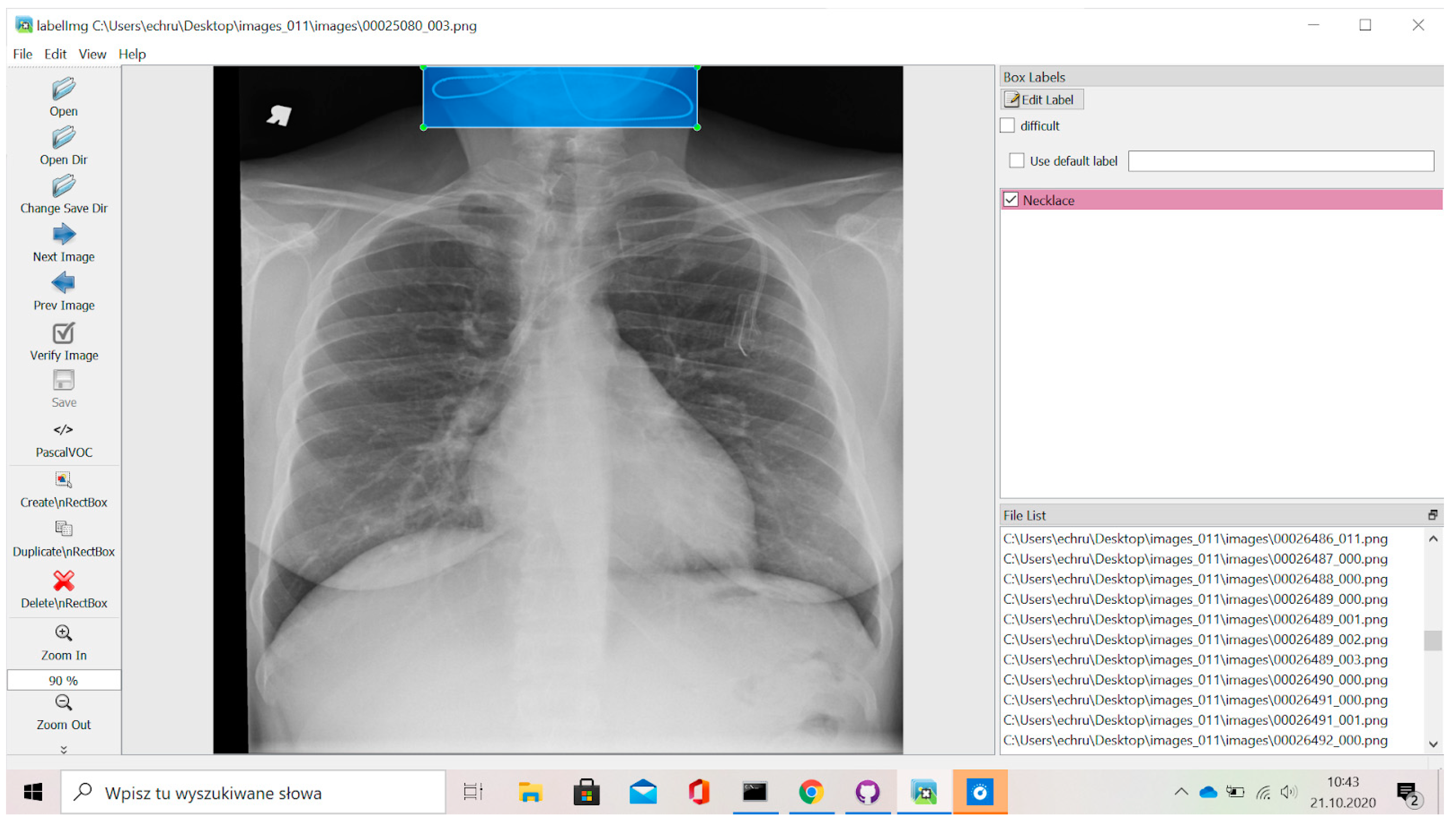This screenshot has height=826, width=1456.
Task: Open Task View on the taskbar
Action: [x=473, y=792]
